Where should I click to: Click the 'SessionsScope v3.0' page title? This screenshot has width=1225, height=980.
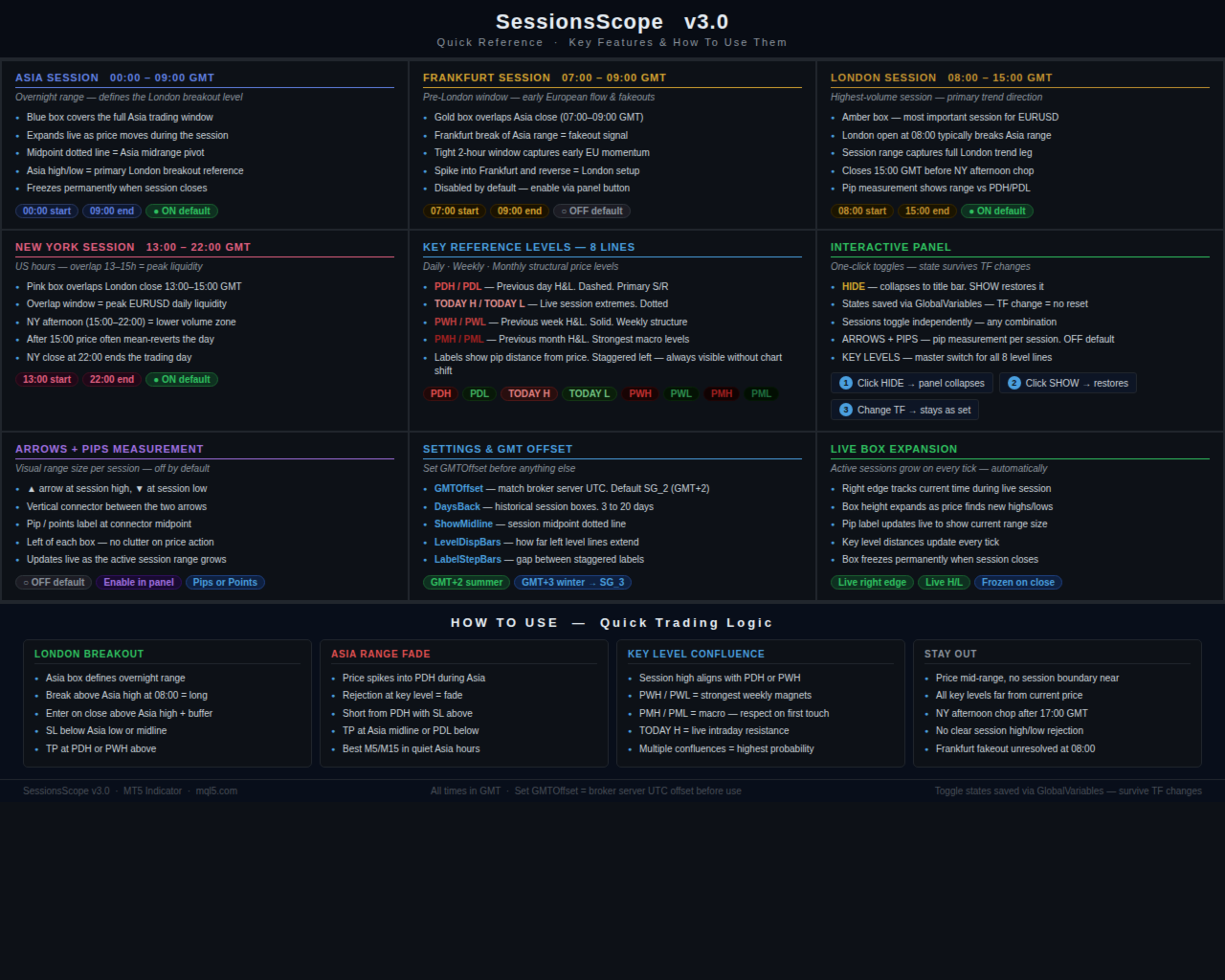(x=612, y=21)
